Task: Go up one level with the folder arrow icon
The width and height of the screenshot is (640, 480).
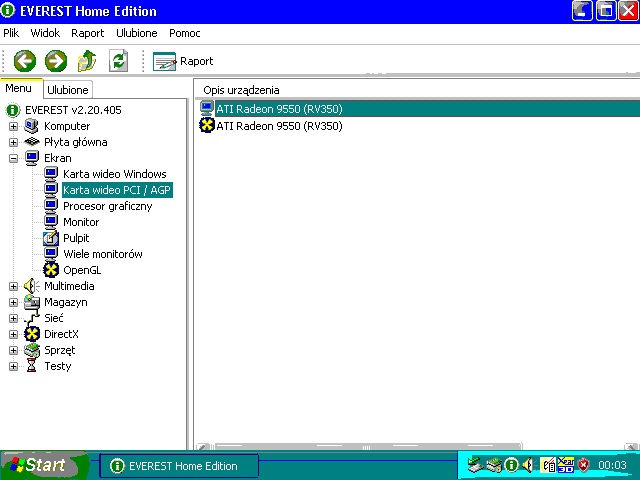Action: click(x=87, y=61)
